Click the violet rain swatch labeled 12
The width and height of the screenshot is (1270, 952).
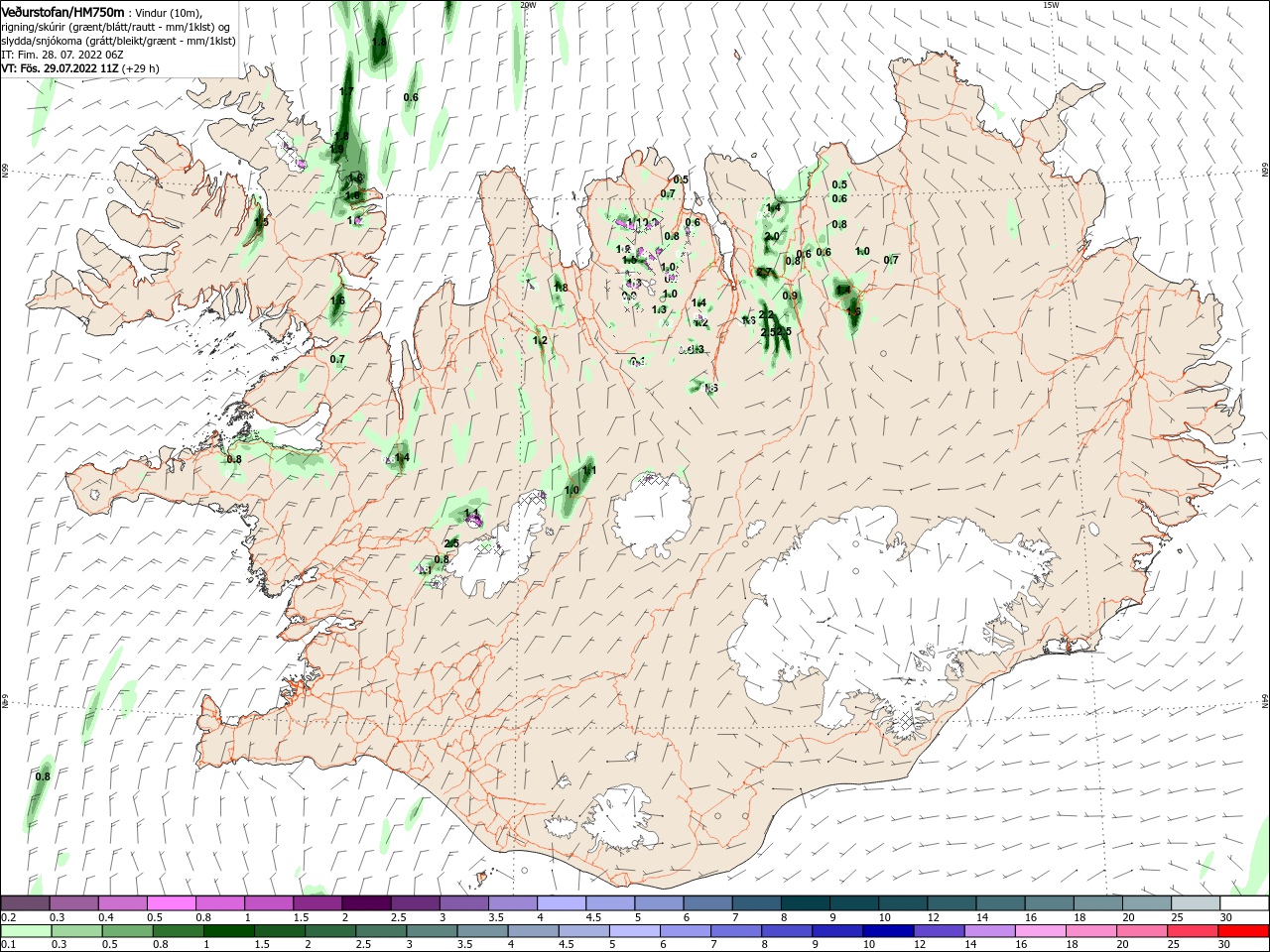[x=938, y=931]
